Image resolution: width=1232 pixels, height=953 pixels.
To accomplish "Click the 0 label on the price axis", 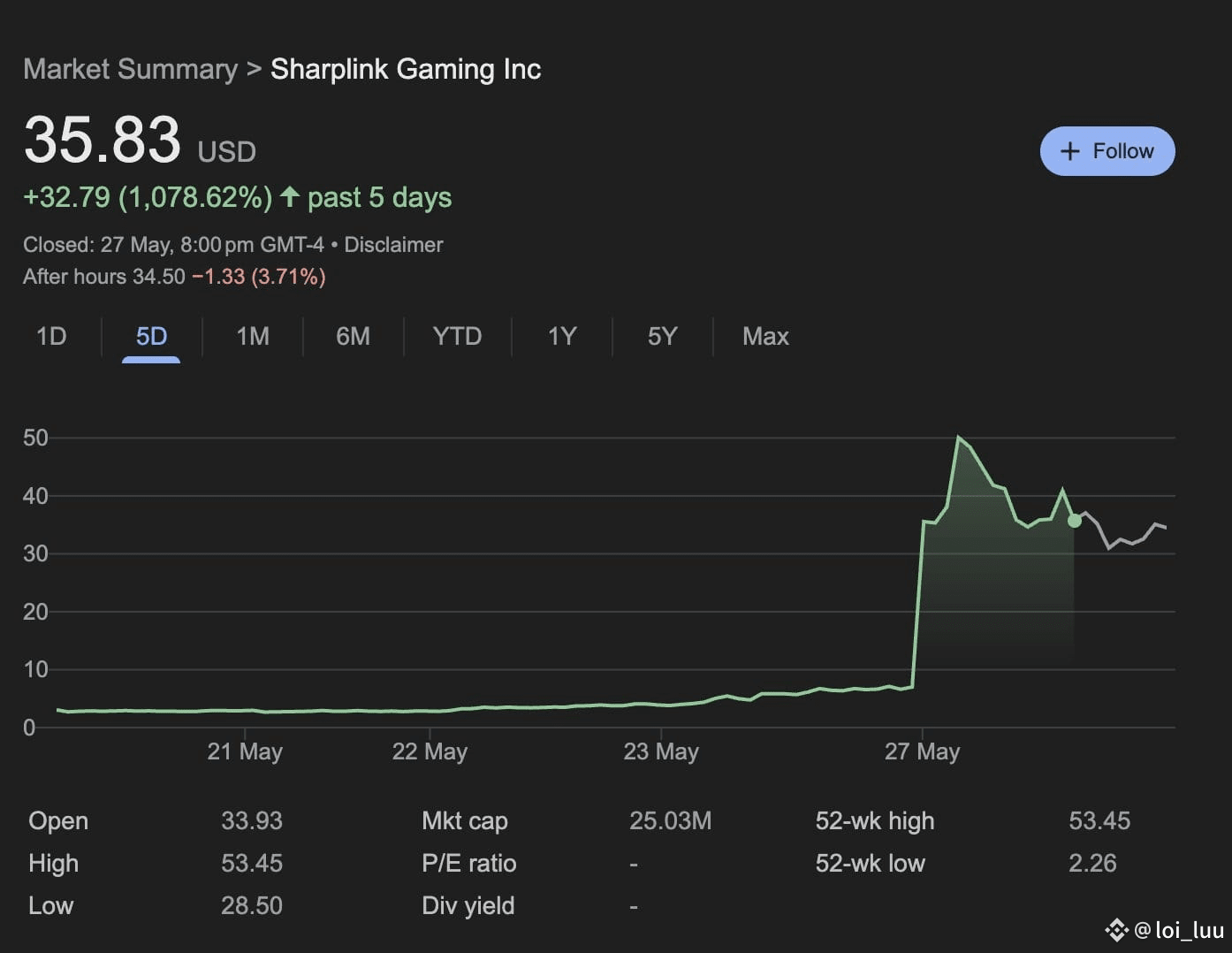I will [29, 728].
